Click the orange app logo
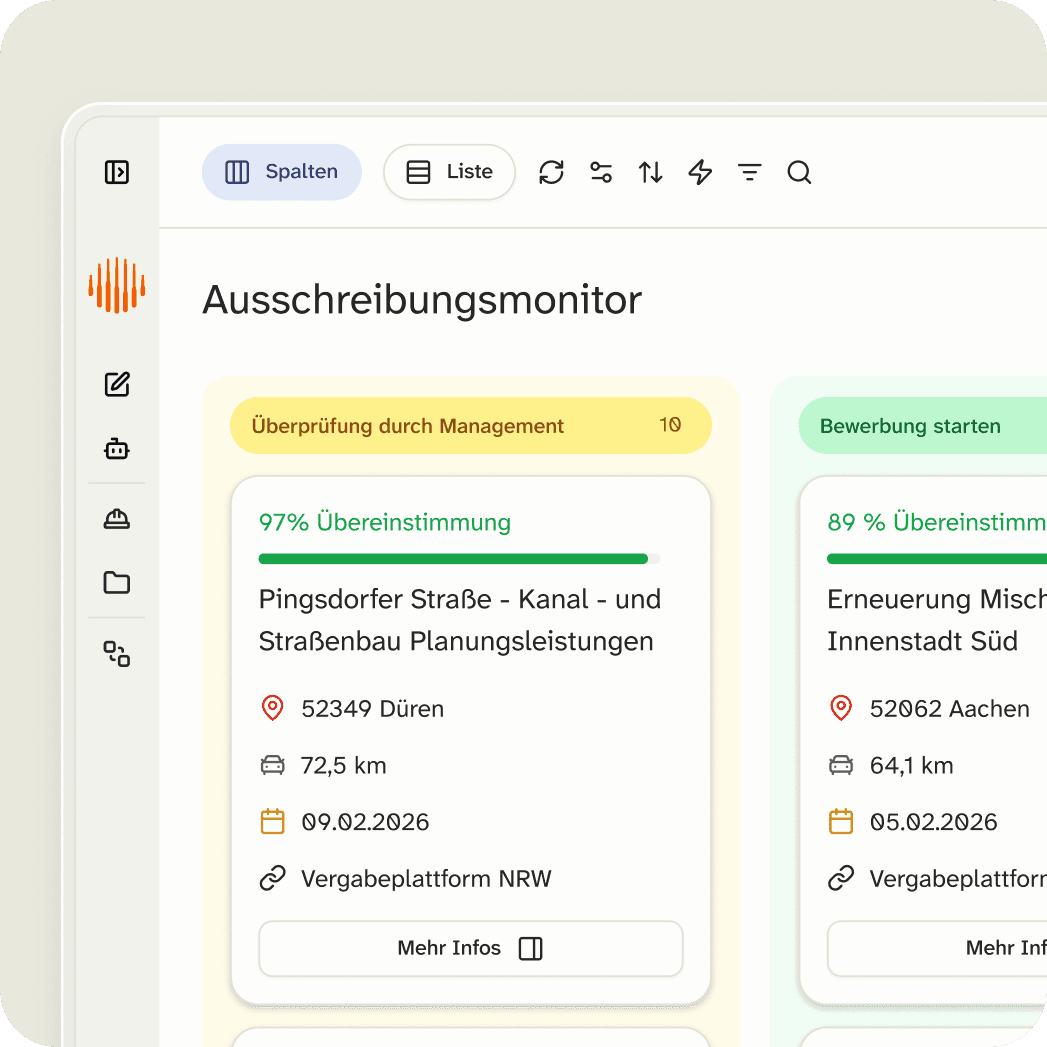 pyautogui.click(x=117, y=285)
